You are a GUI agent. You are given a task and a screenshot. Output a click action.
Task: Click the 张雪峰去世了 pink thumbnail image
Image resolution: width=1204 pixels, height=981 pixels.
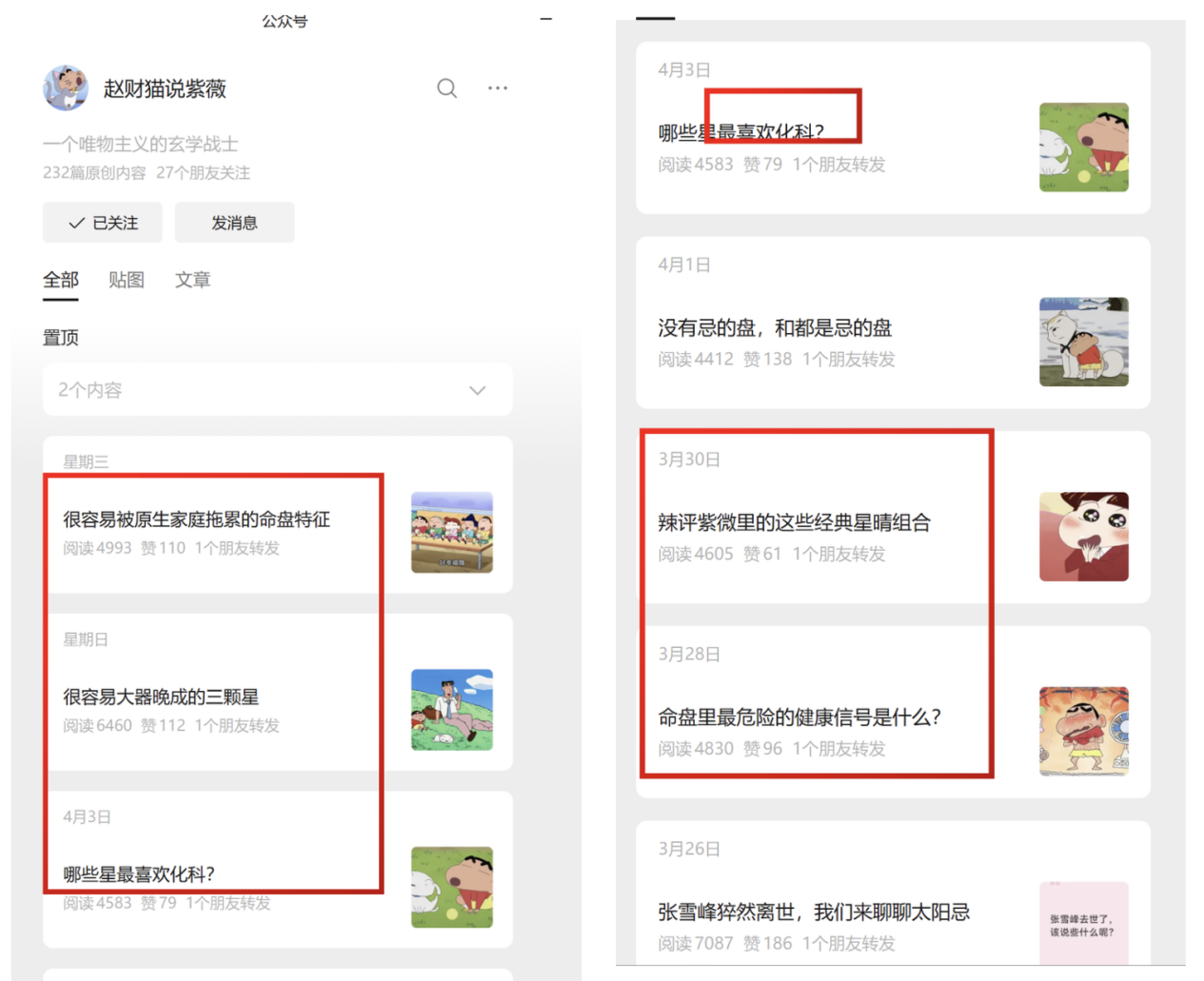(1083, 923)
